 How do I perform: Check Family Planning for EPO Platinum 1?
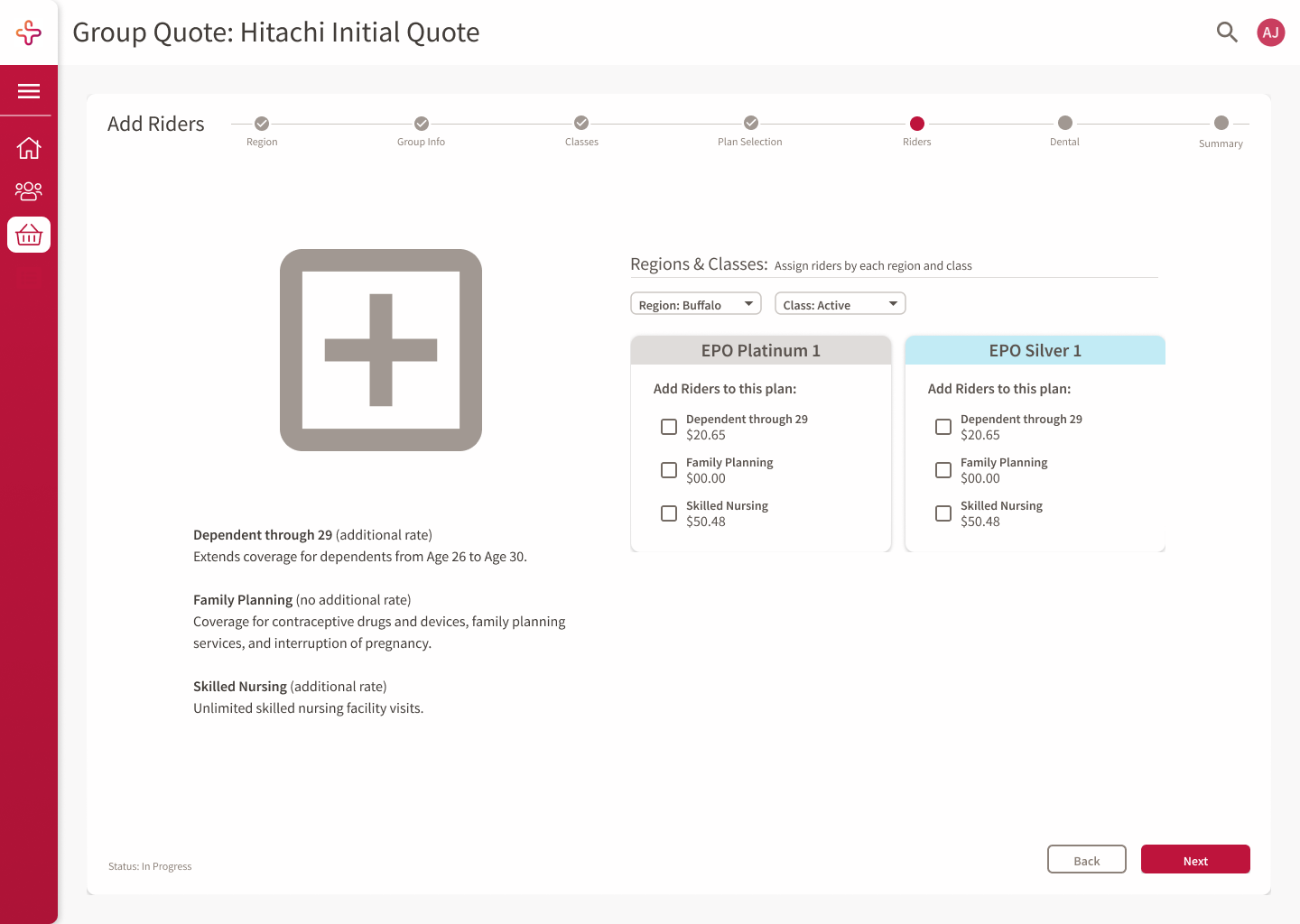point(669,470)
